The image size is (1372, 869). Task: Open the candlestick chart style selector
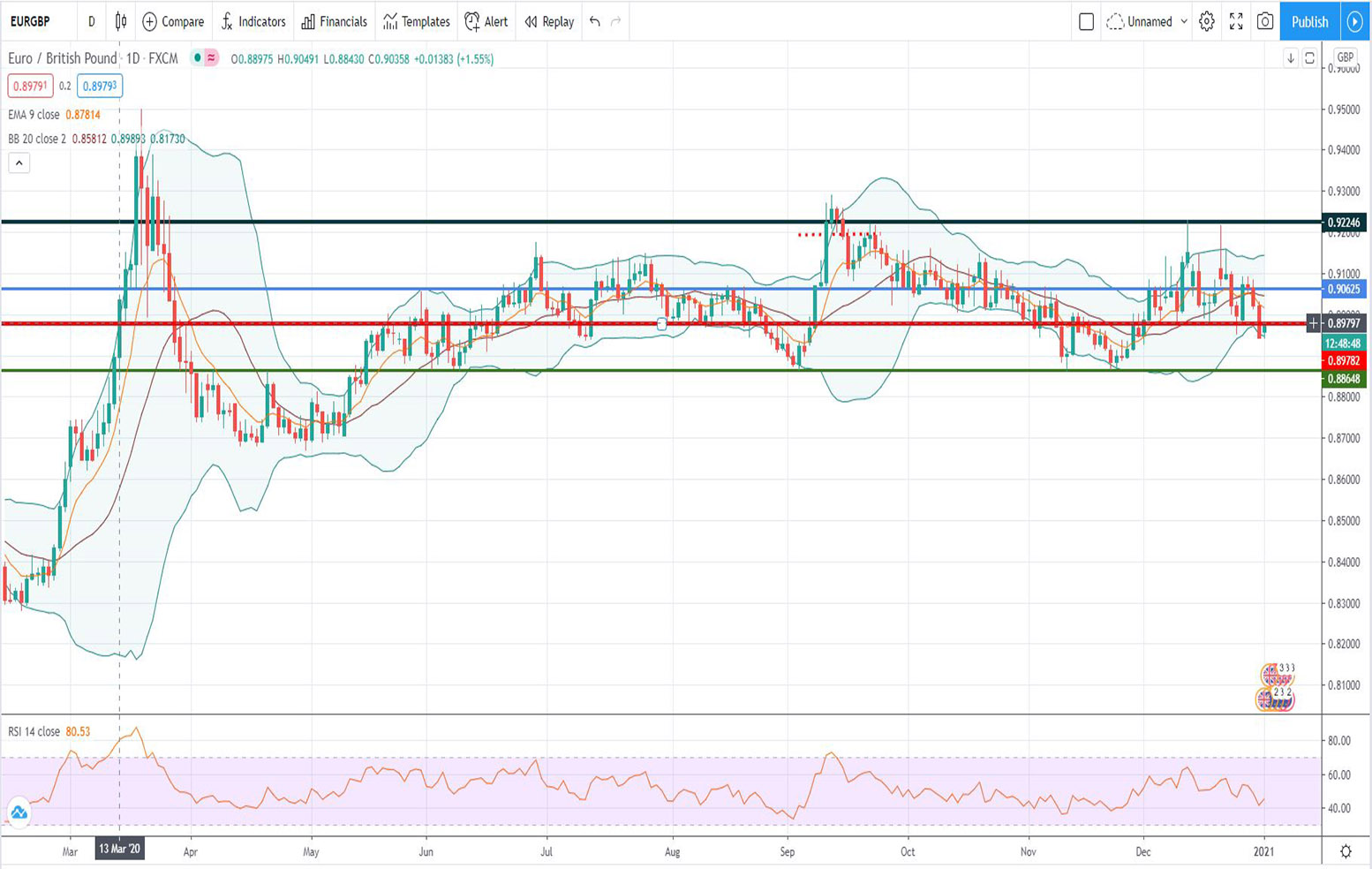(121, 21)
